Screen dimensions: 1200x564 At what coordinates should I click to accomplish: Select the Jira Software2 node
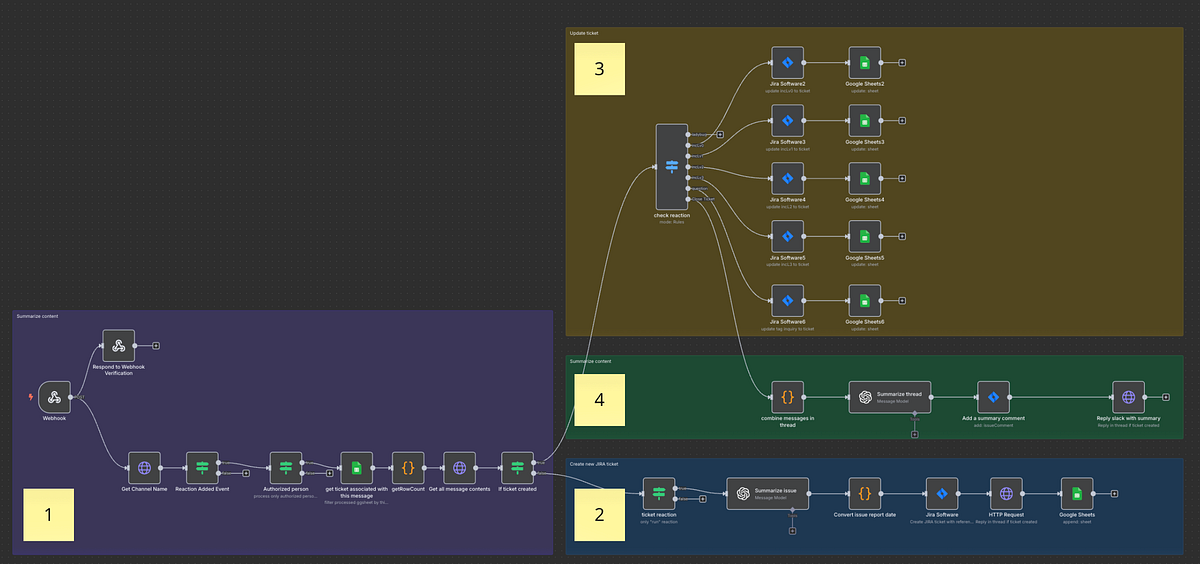(x=788, y=62)
